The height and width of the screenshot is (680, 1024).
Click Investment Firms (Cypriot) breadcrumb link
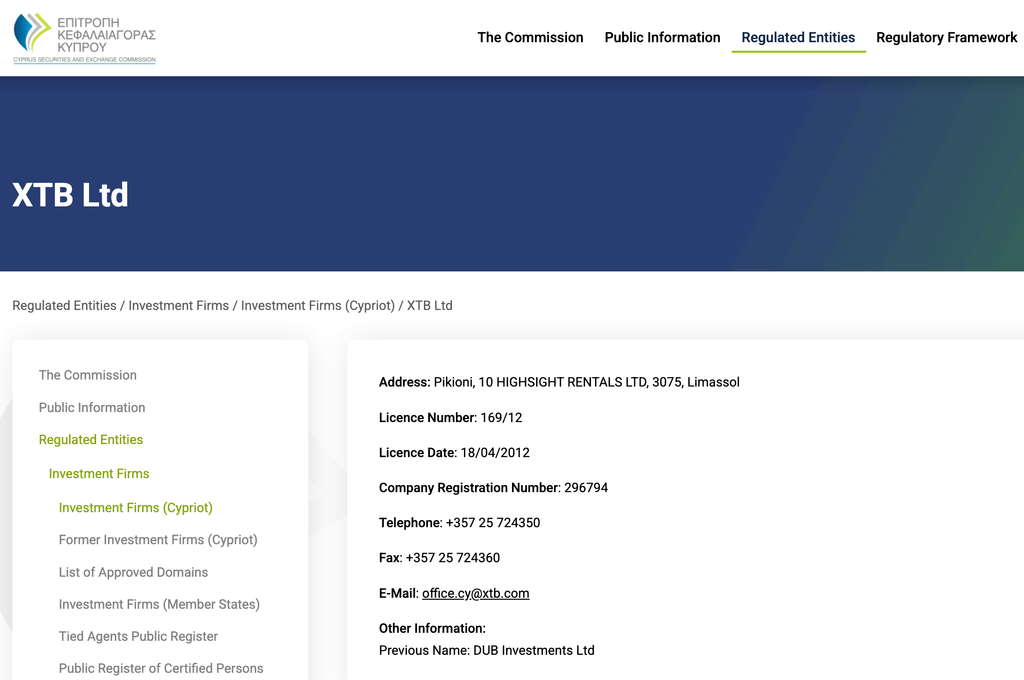point(317,306)
